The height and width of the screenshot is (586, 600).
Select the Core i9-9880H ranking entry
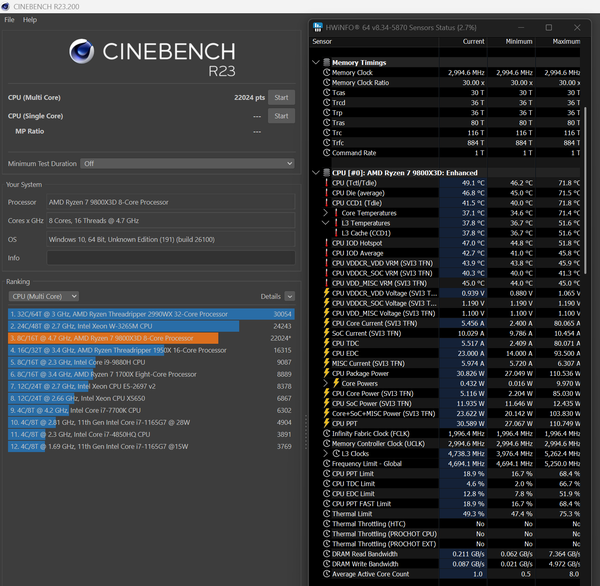pyautogui.click(x=151, y=362)
